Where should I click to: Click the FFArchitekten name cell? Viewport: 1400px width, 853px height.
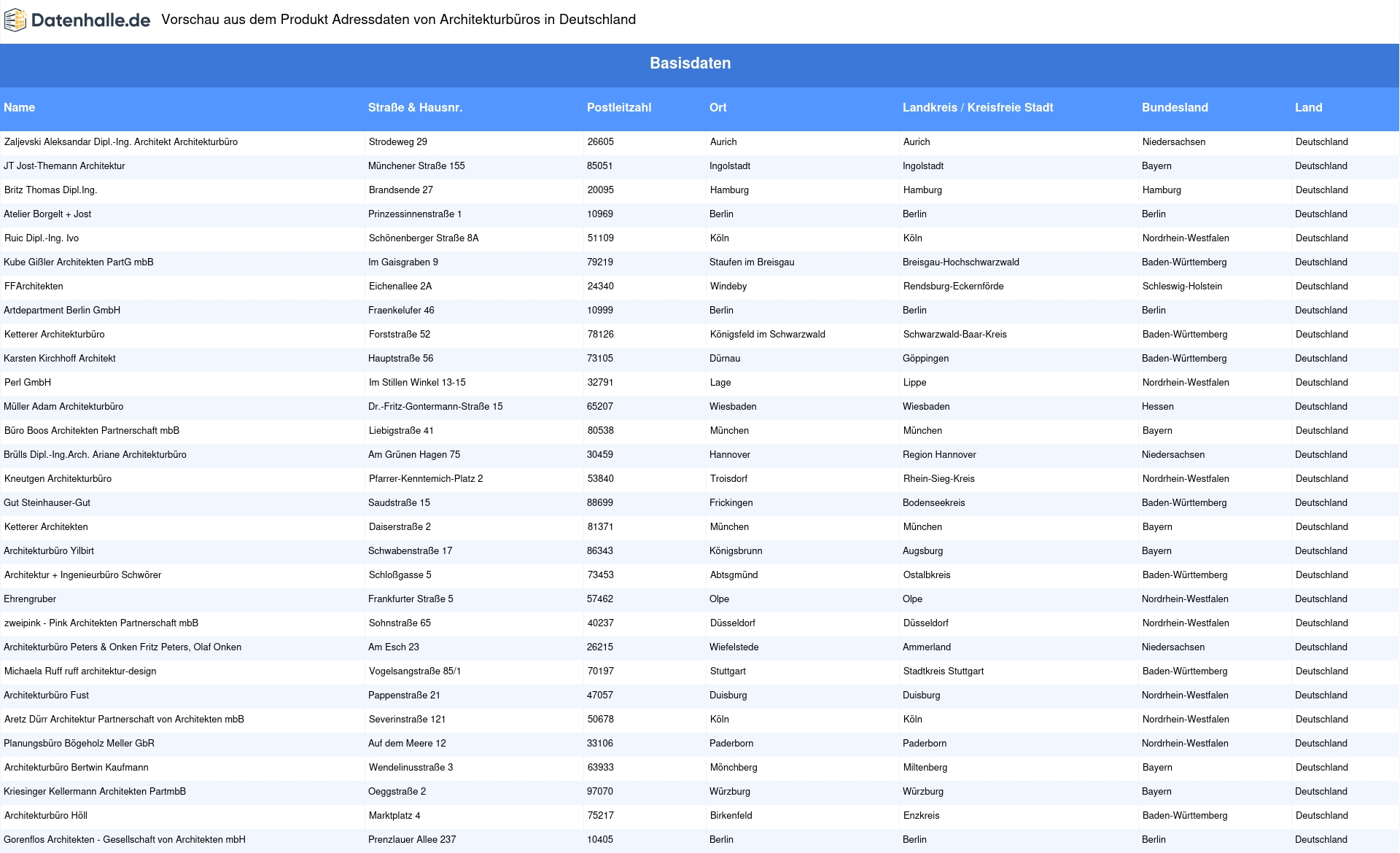click(x=34, y=287)
